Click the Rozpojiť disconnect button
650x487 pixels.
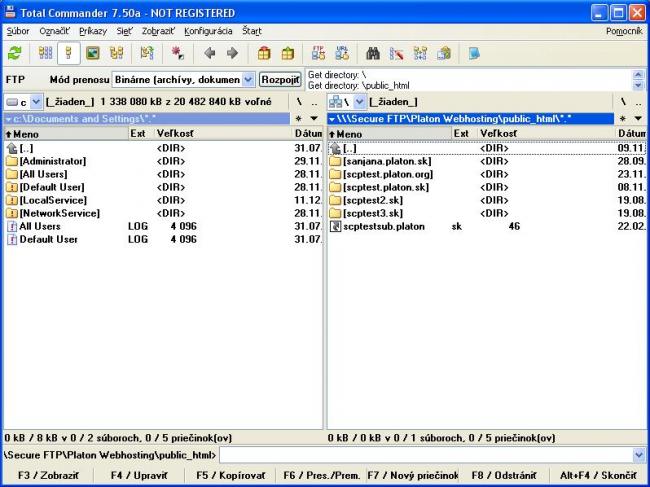point(280,80)
